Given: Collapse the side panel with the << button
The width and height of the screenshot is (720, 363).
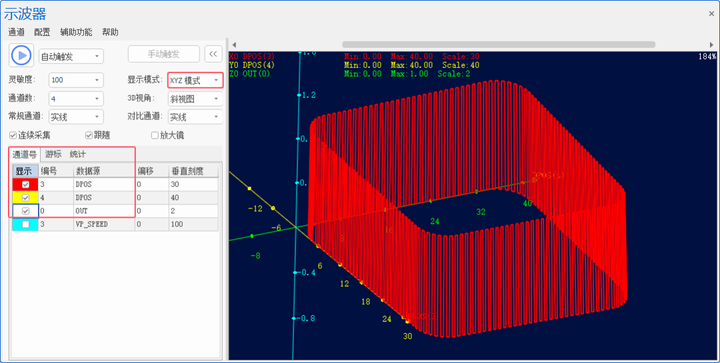Looking at the screenshot, I should point(213,54).
